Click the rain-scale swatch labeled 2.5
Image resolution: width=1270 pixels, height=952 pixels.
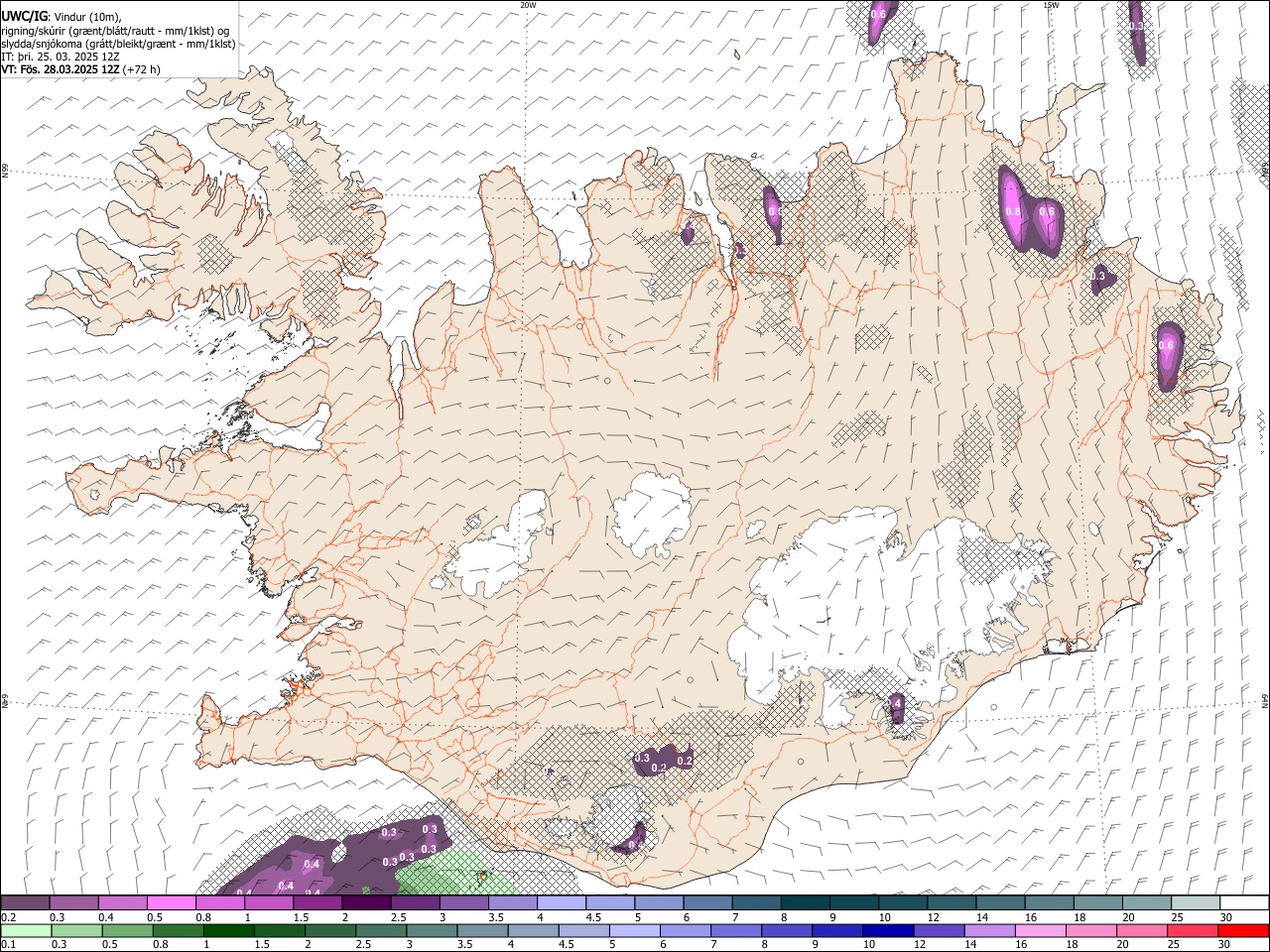coord(381,930)
